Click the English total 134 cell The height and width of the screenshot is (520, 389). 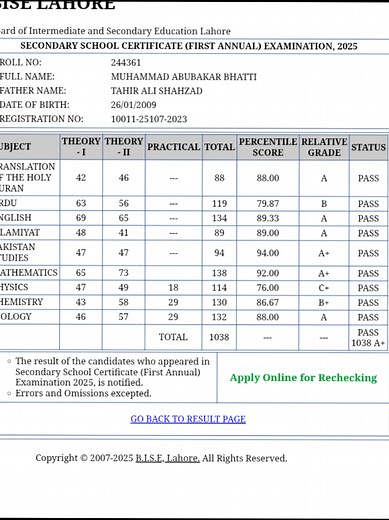[219, 218]
